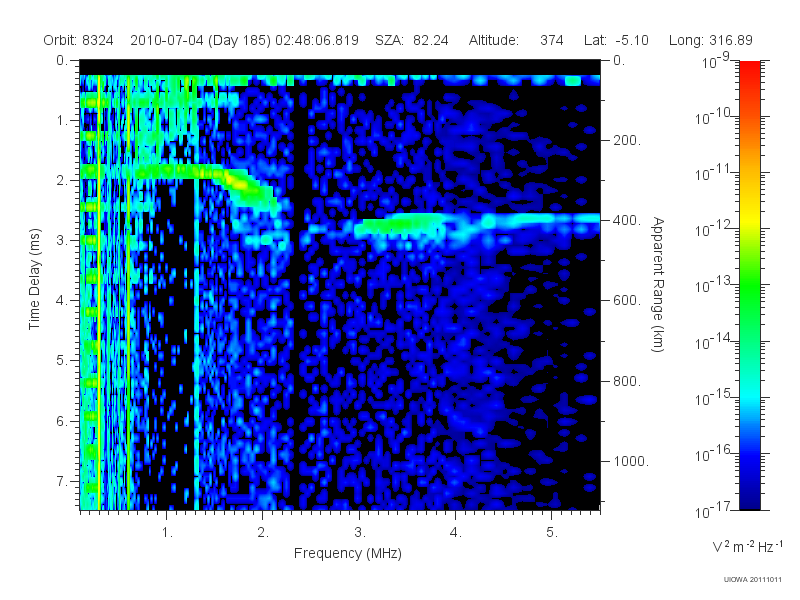Click the '10^-17' color scale label

point(715,510)
